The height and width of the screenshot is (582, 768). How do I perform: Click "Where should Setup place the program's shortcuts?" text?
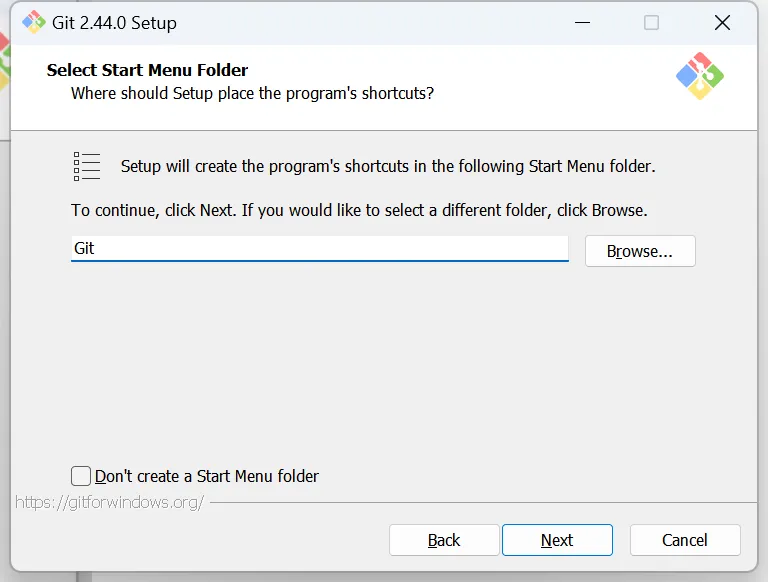[x=252, y=93]
